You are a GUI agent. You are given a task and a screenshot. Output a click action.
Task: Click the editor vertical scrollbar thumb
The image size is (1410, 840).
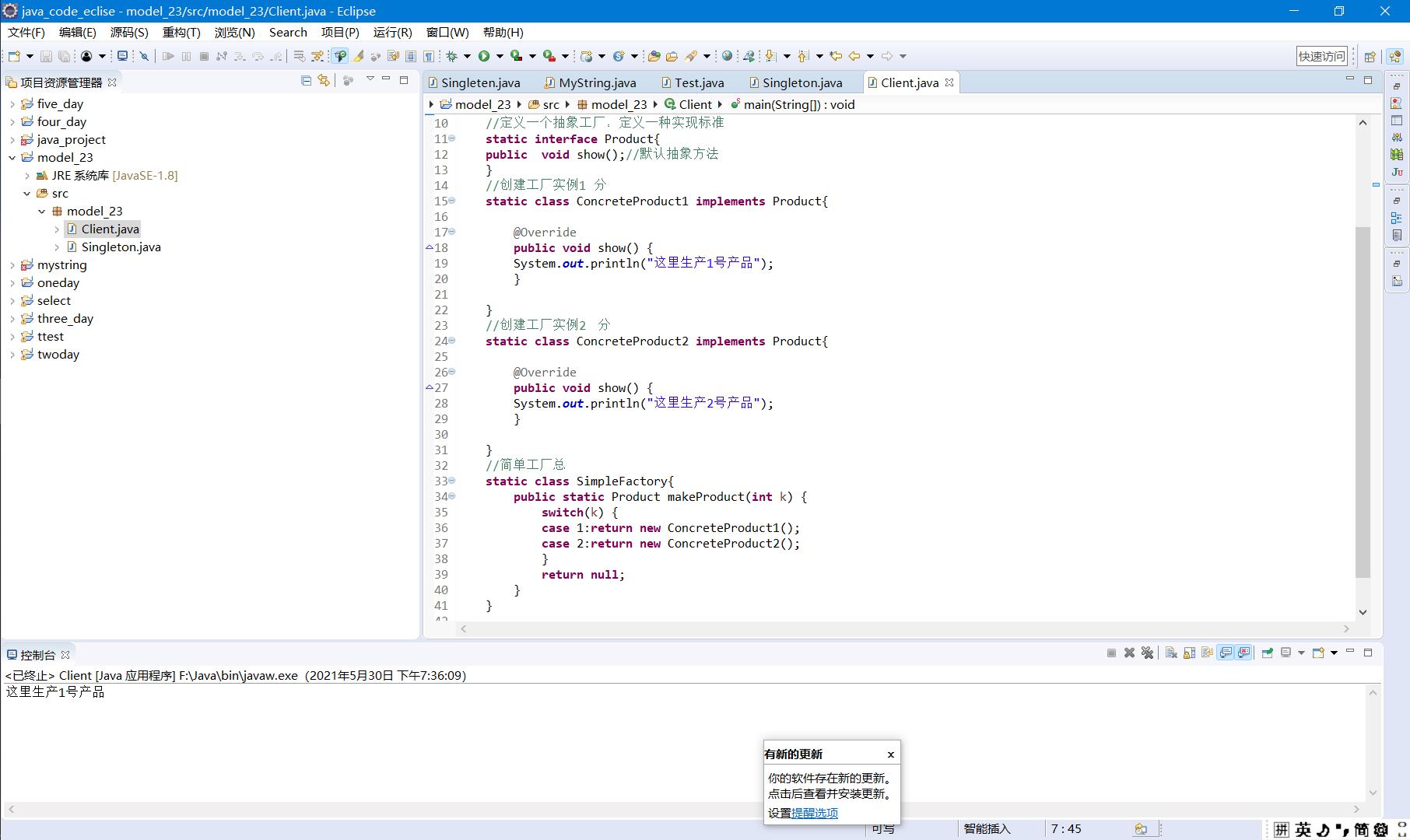pyautogui.click(x=1363, y=402)
